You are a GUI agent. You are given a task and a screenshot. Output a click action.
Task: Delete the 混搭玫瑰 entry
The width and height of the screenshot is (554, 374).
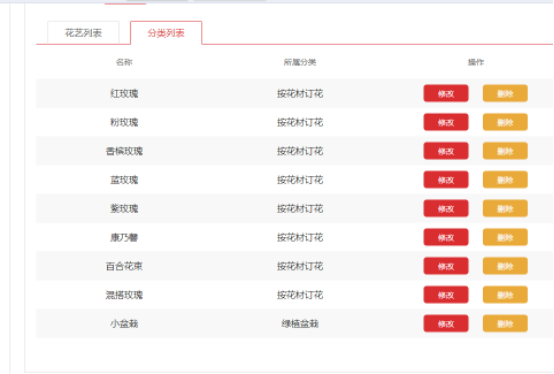505,295
